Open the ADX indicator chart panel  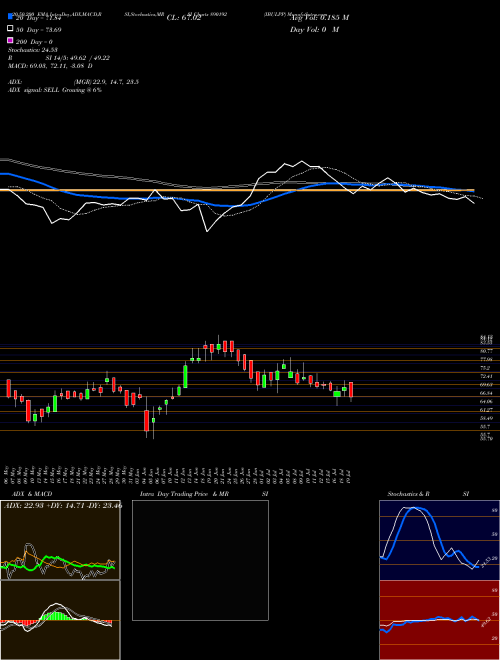(60, 540)
